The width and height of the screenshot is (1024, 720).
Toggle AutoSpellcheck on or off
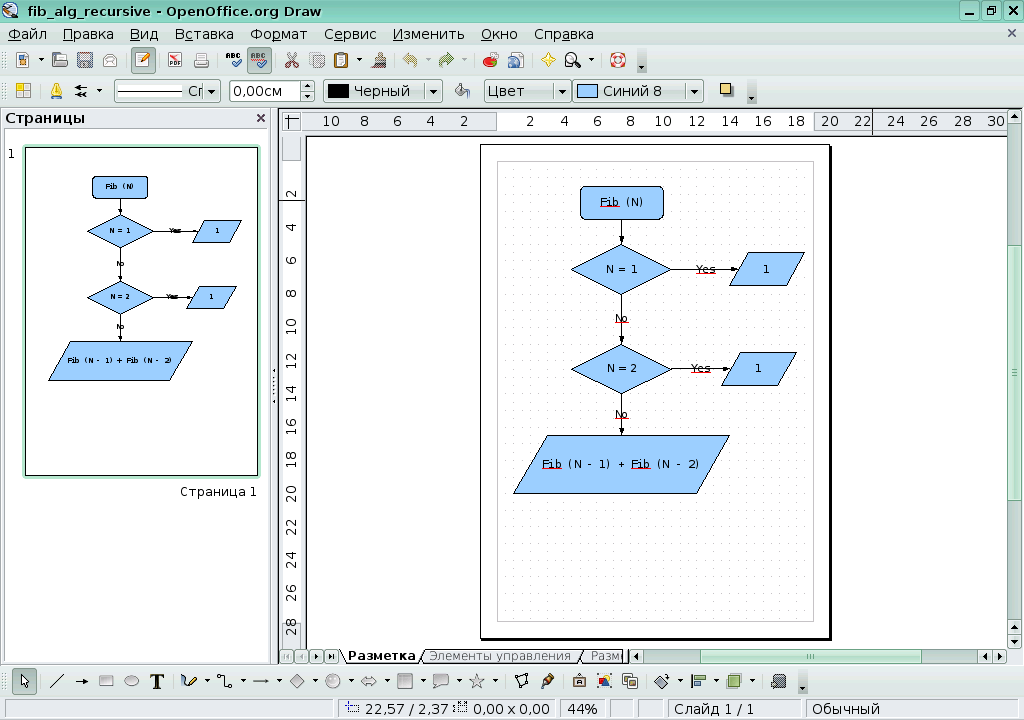click(258, 60)
